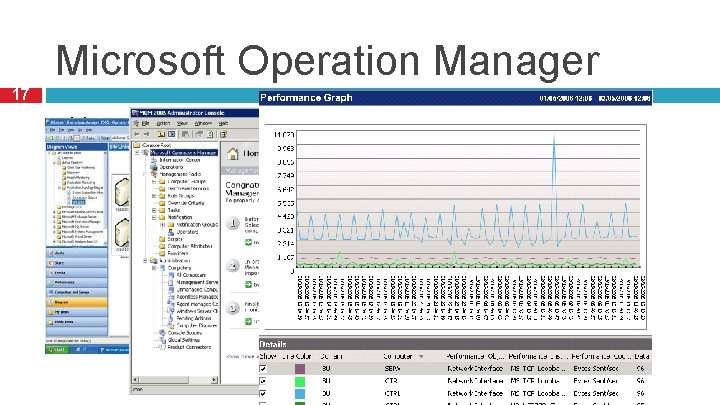Click the purple line color swatch
Image resolution: width=720 pixels, height=405 pixels.
pos(300,369)
